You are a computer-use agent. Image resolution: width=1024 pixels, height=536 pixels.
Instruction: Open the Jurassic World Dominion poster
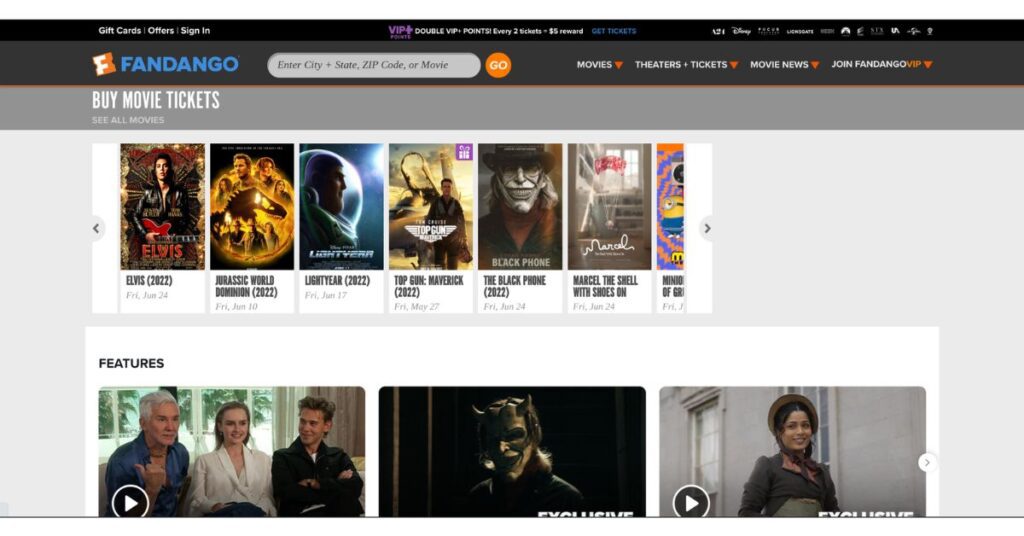(252, 207)
